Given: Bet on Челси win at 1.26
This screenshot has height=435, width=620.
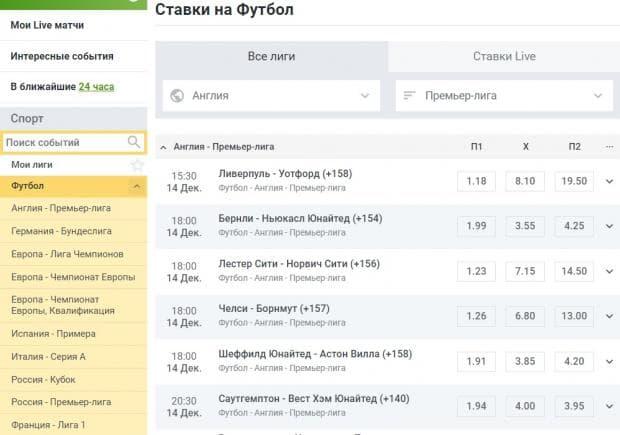Looking at the screenshot, I should (x=476, y=316).
